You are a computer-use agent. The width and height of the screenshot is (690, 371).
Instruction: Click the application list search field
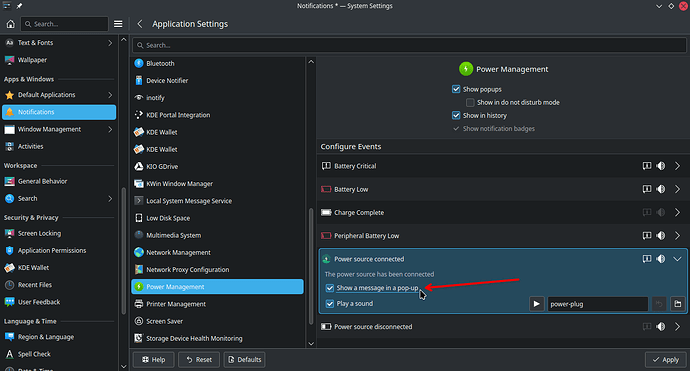[409, 45]
